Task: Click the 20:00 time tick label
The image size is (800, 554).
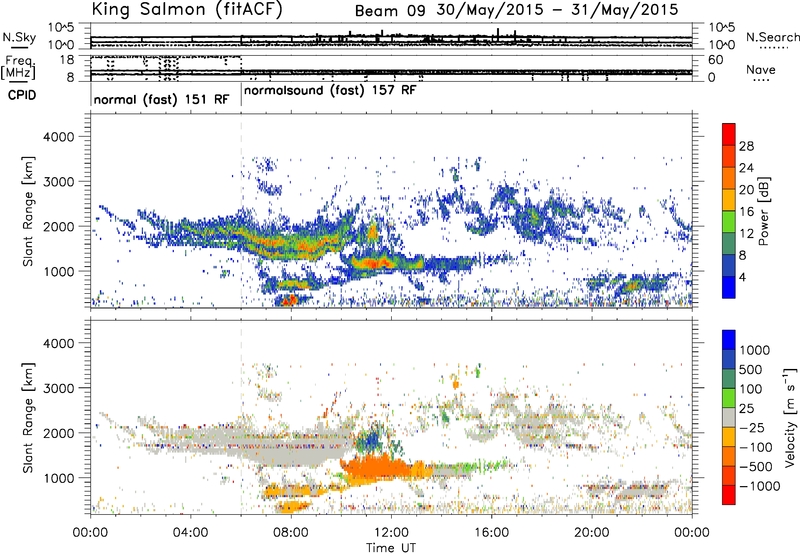Action: click(591, 533)
